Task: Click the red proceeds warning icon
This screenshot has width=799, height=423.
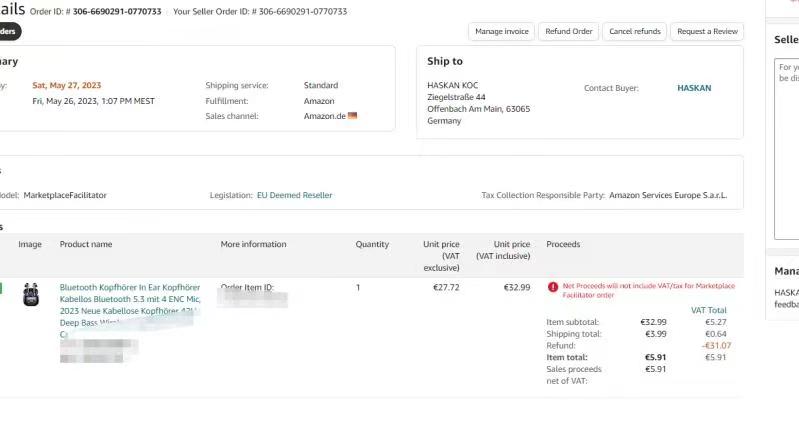Action: (553, 287)
